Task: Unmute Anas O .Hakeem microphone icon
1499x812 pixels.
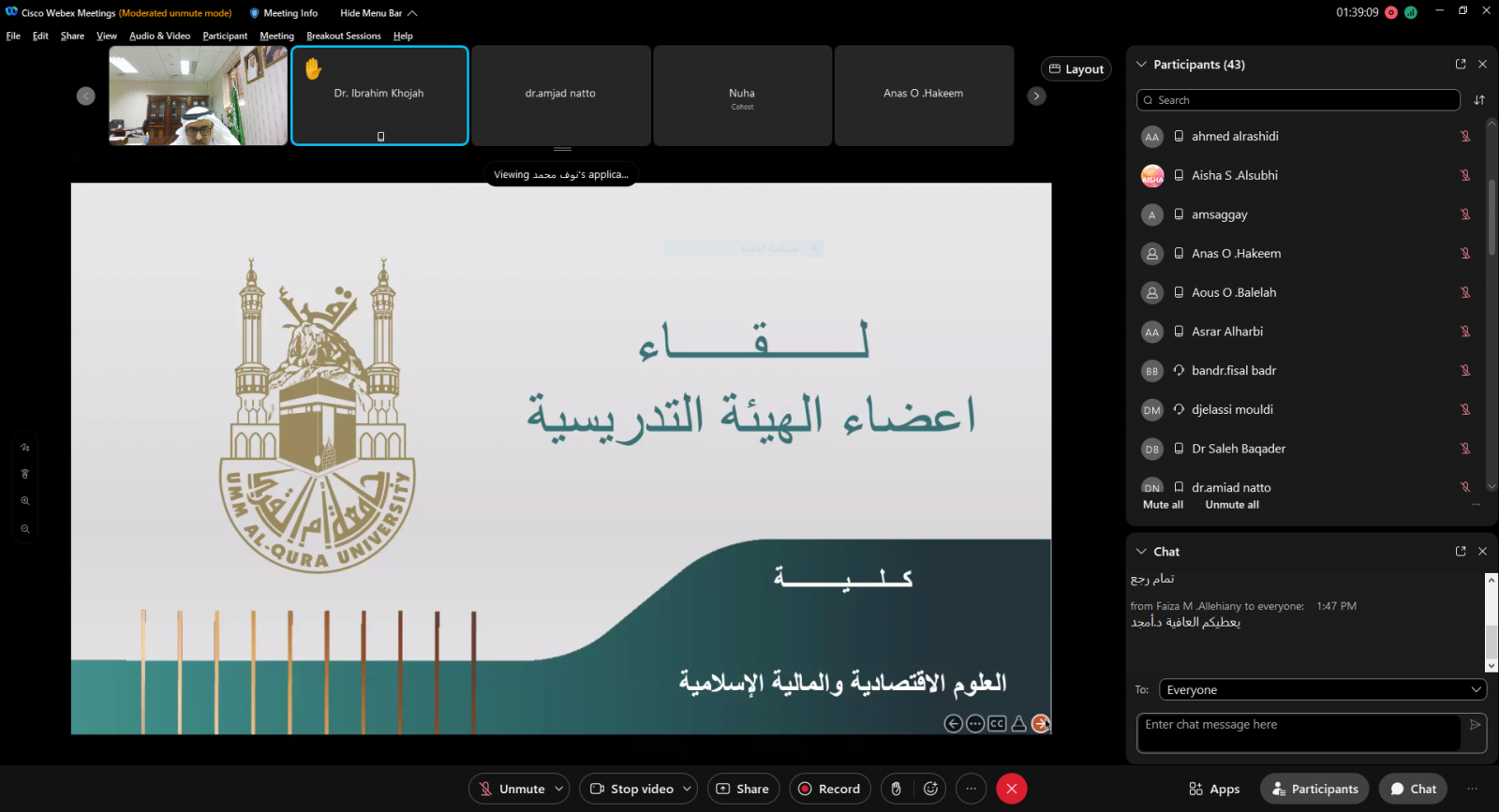Action: pos(1465,254)
